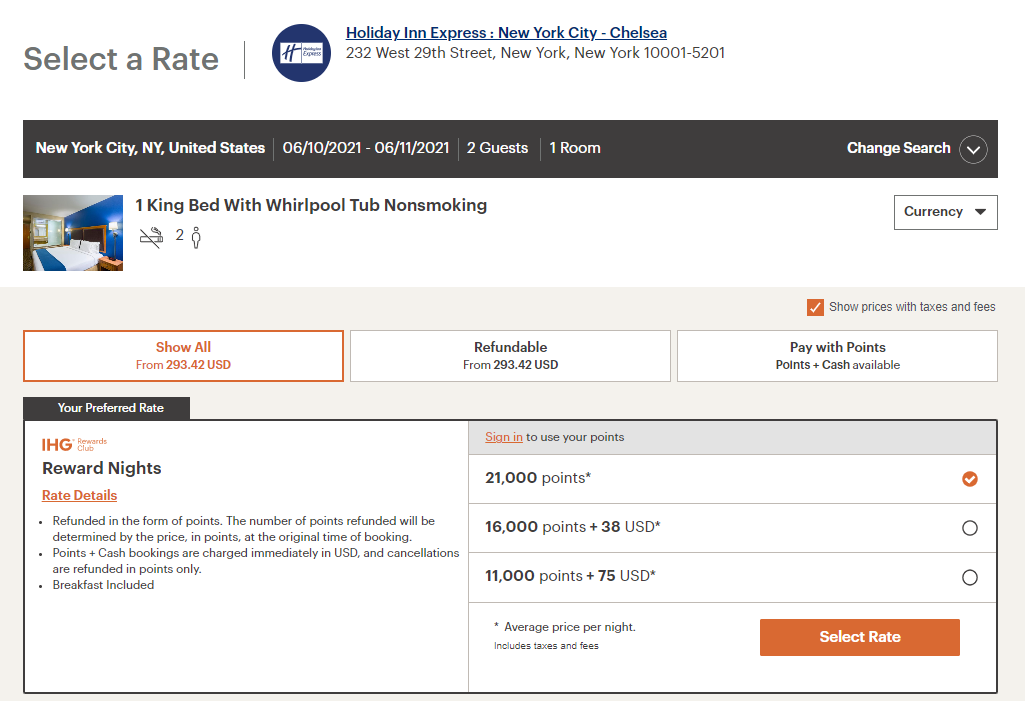
Task: Click the IHG Rewards Club logo
Action: click(74, 445)
